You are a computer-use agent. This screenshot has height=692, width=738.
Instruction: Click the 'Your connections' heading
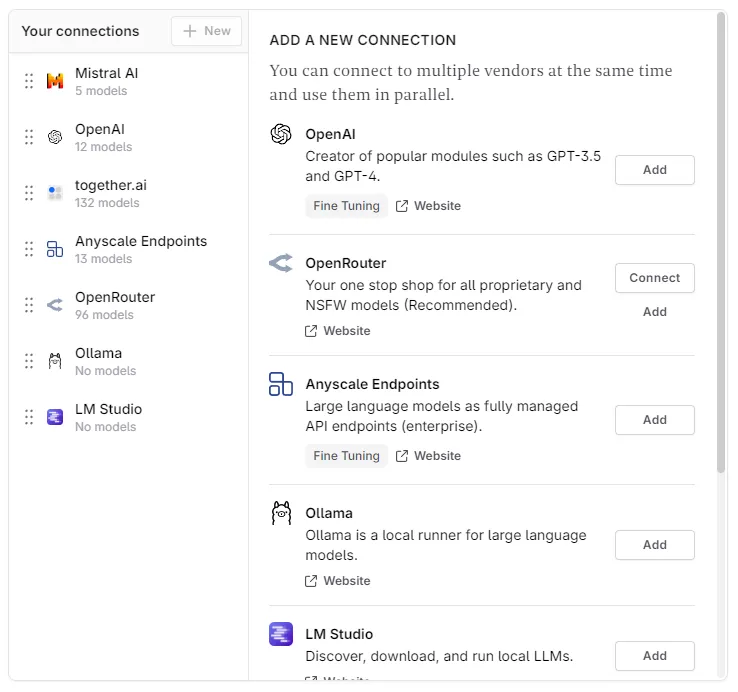80,31
